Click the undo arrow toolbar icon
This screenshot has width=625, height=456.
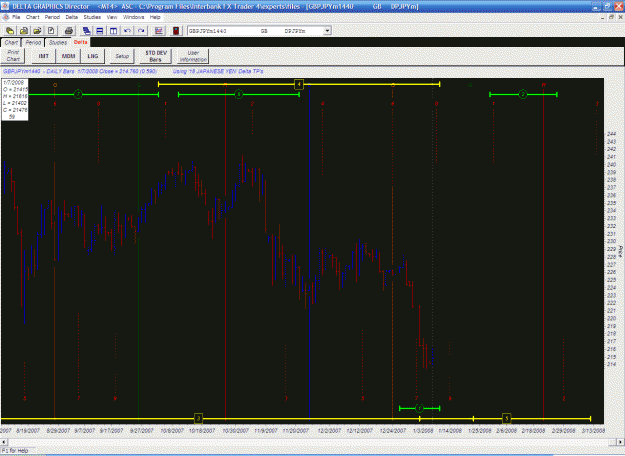pos(127,31)
